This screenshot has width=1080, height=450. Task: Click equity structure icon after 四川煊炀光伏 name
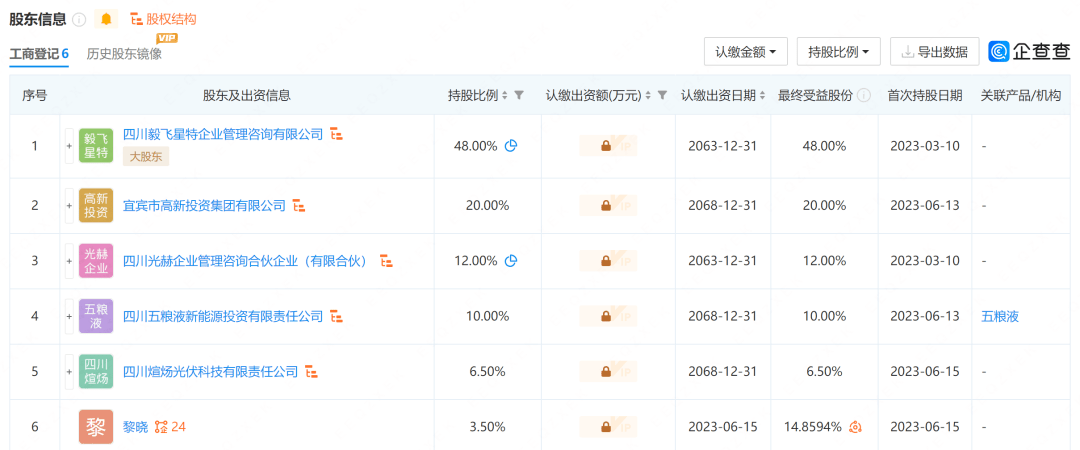point(311,372)
